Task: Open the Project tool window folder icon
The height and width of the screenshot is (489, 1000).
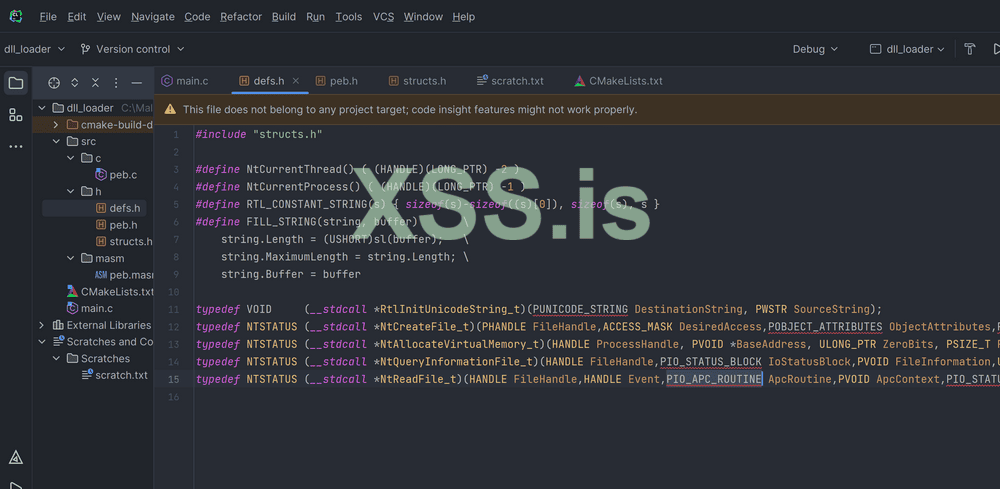Action: tap(16, 83)
